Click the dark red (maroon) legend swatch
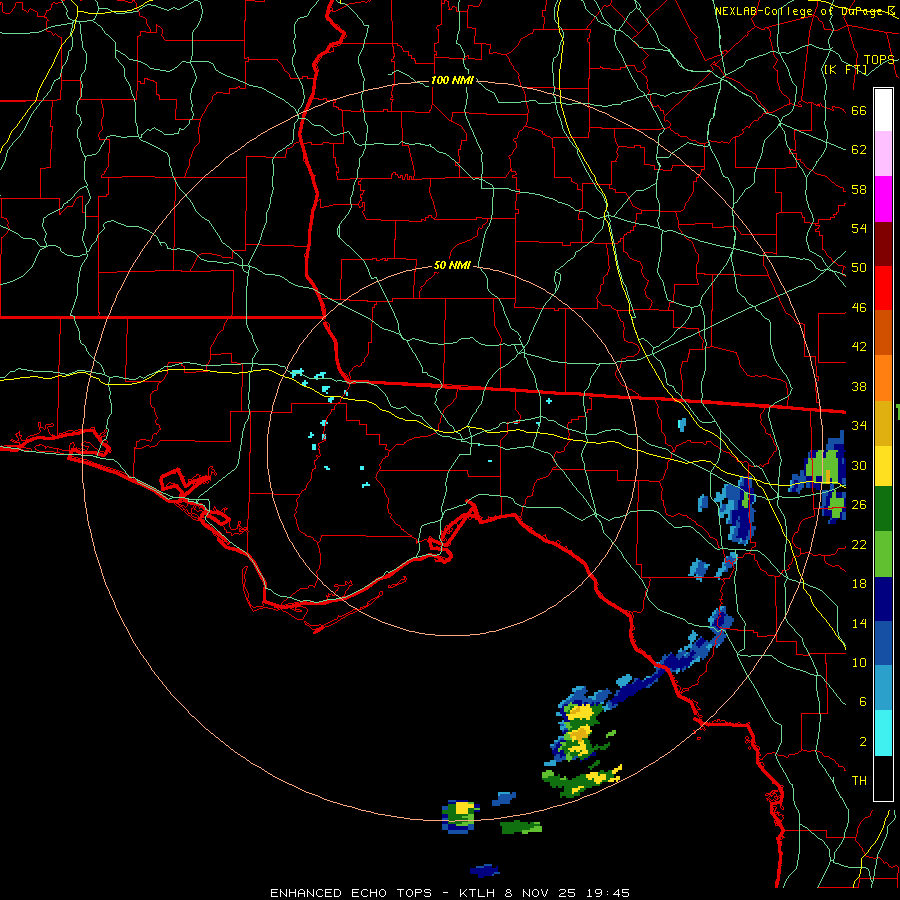This screenshot has width=900, height=900. point(883,243)
